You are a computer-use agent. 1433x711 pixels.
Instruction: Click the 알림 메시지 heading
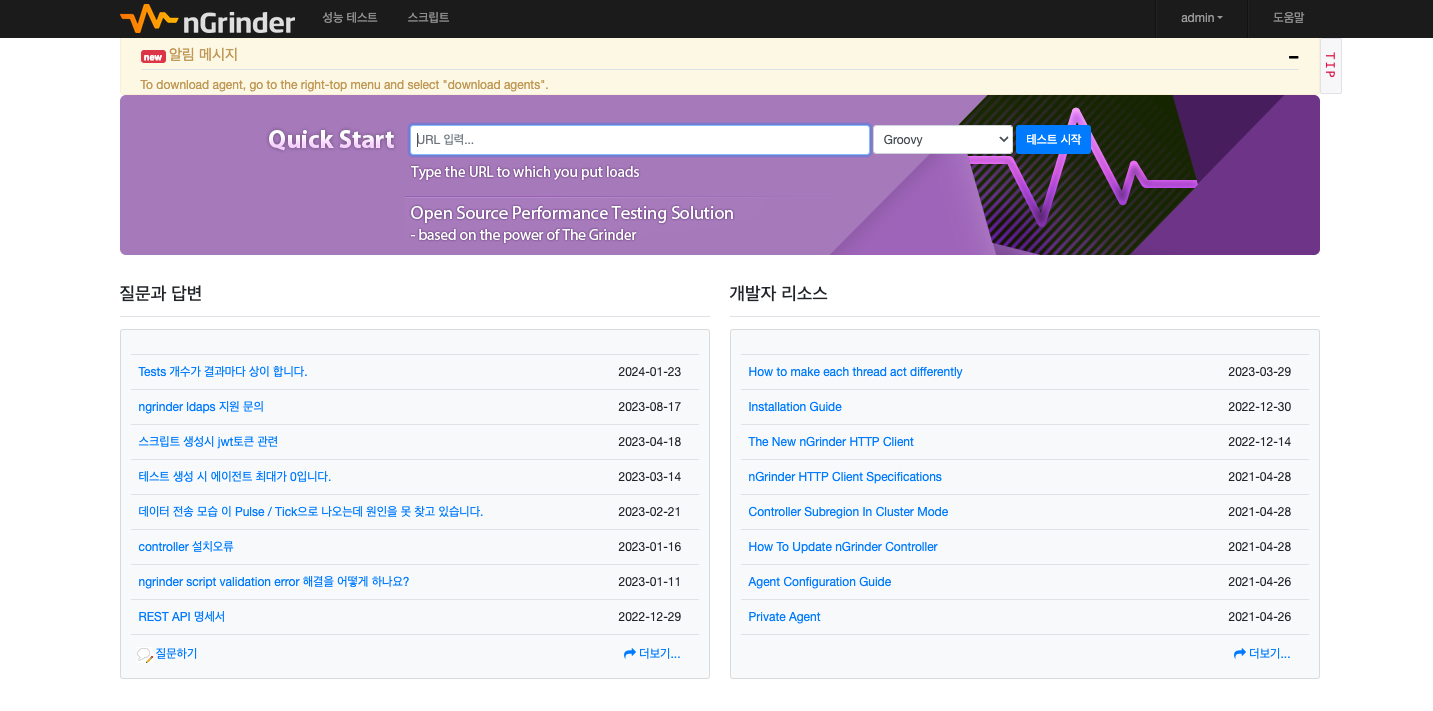[x=203, y=55]
